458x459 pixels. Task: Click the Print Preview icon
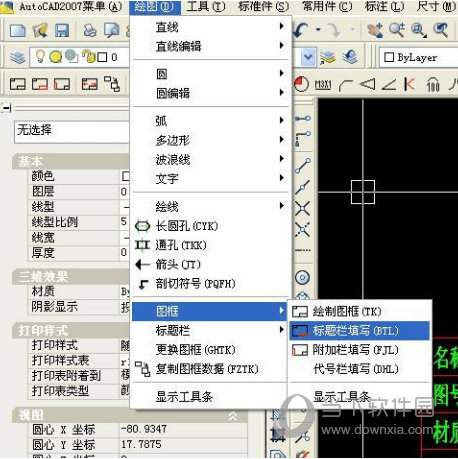point(112,30)
